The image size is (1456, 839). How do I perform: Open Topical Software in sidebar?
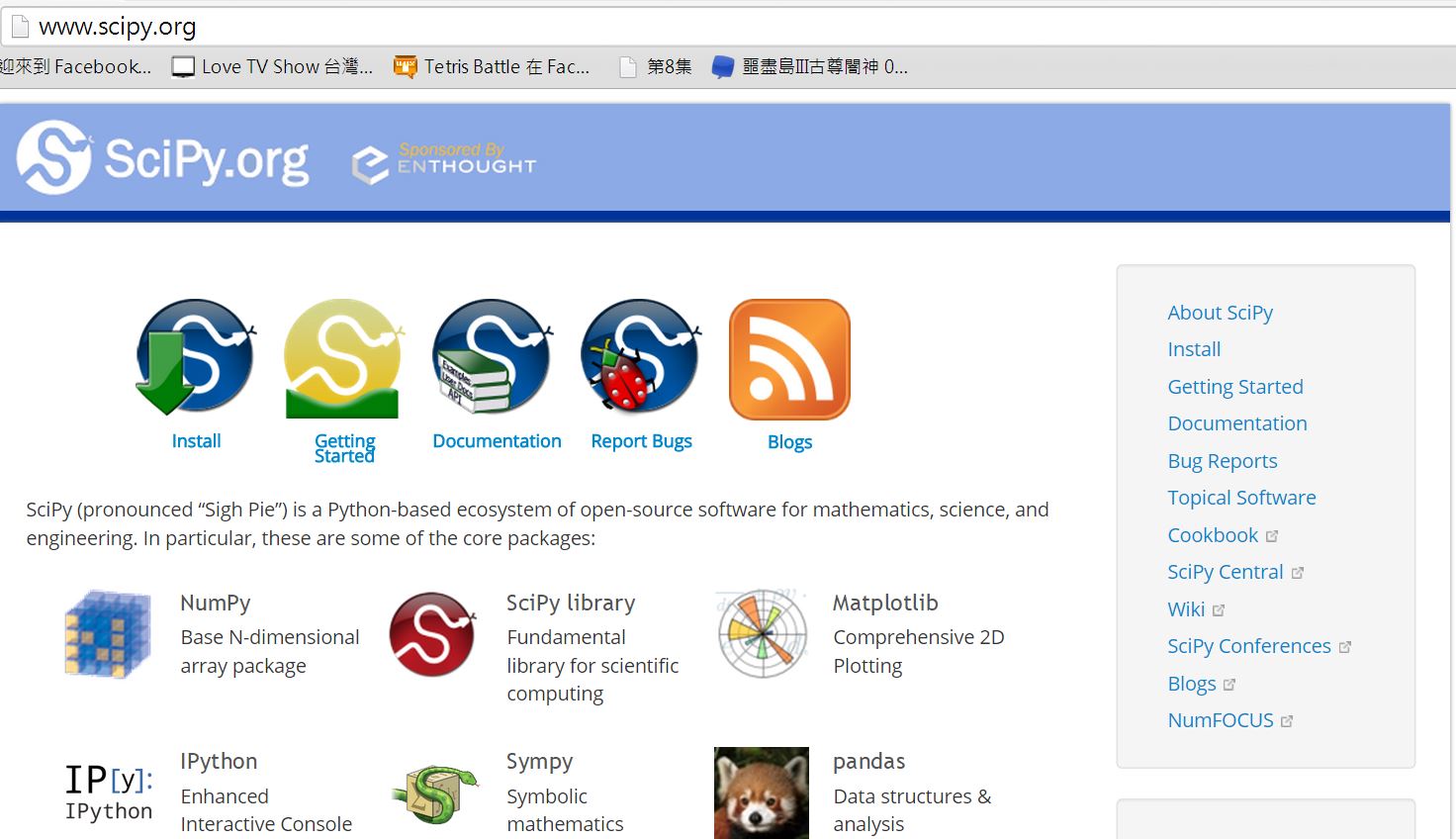(1241, 498)
